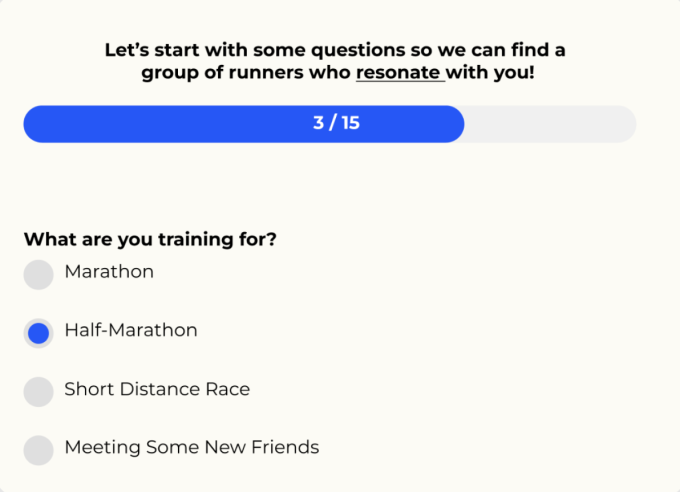Click the "Meeting Some New Friends" label text
Image resolution: width=680 pixels, height=492 pixels.
pos(192,447)
